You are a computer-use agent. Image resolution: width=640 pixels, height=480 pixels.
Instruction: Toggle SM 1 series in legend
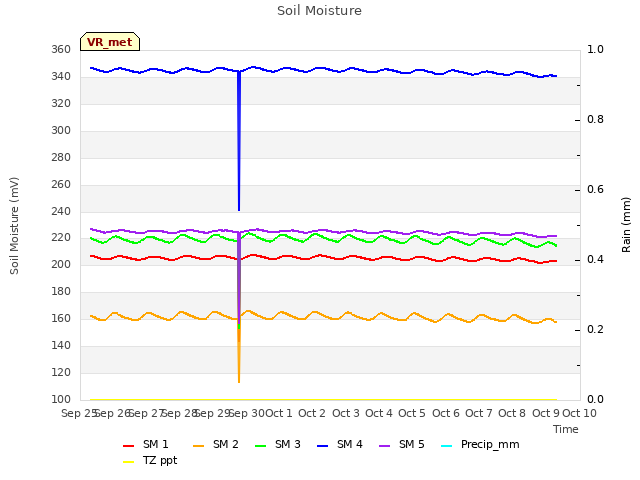coord(145,444)
